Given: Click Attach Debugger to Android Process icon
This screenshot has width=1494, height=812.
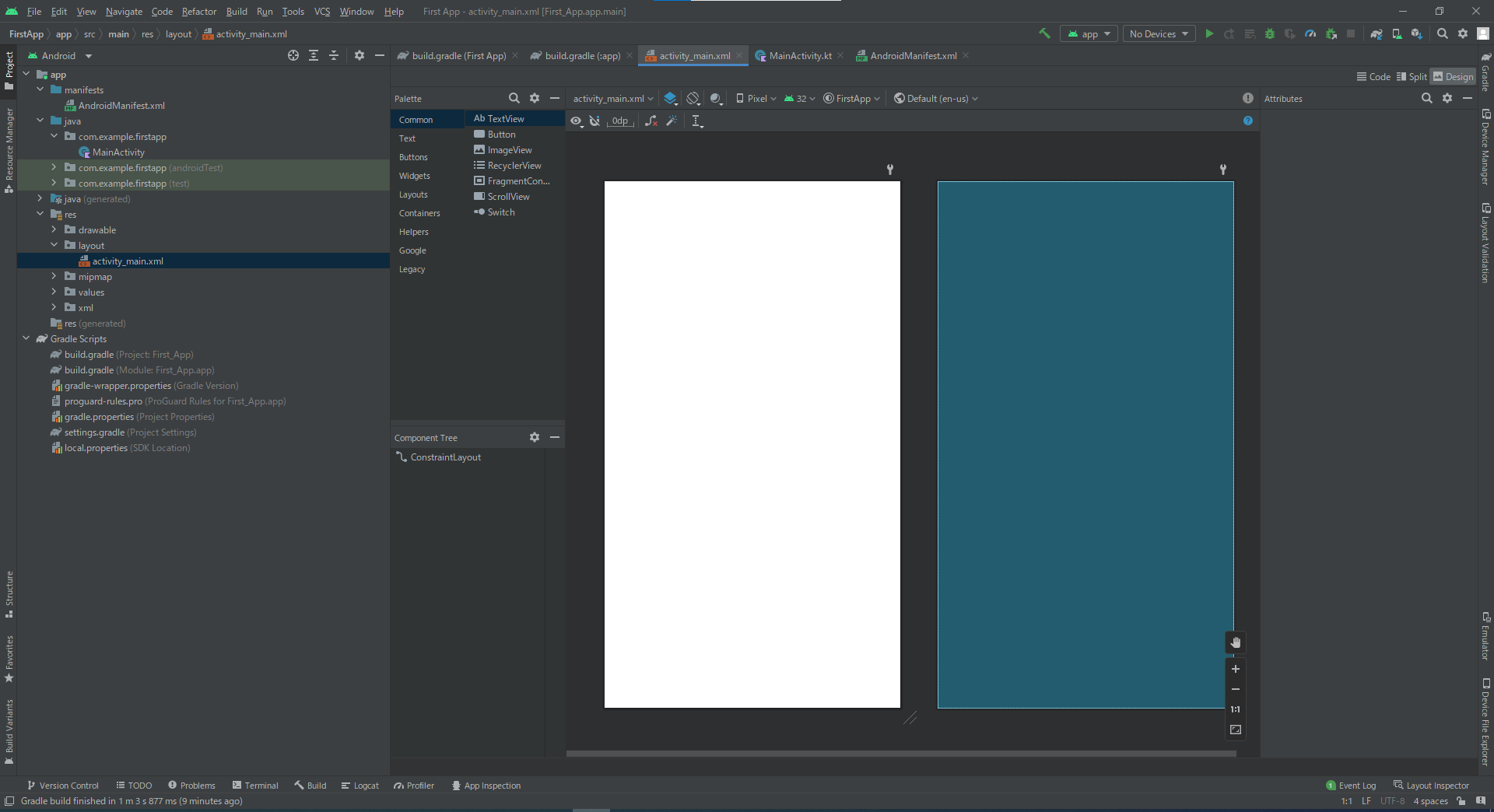Looking at the screenshot, I should [1331, 33].
